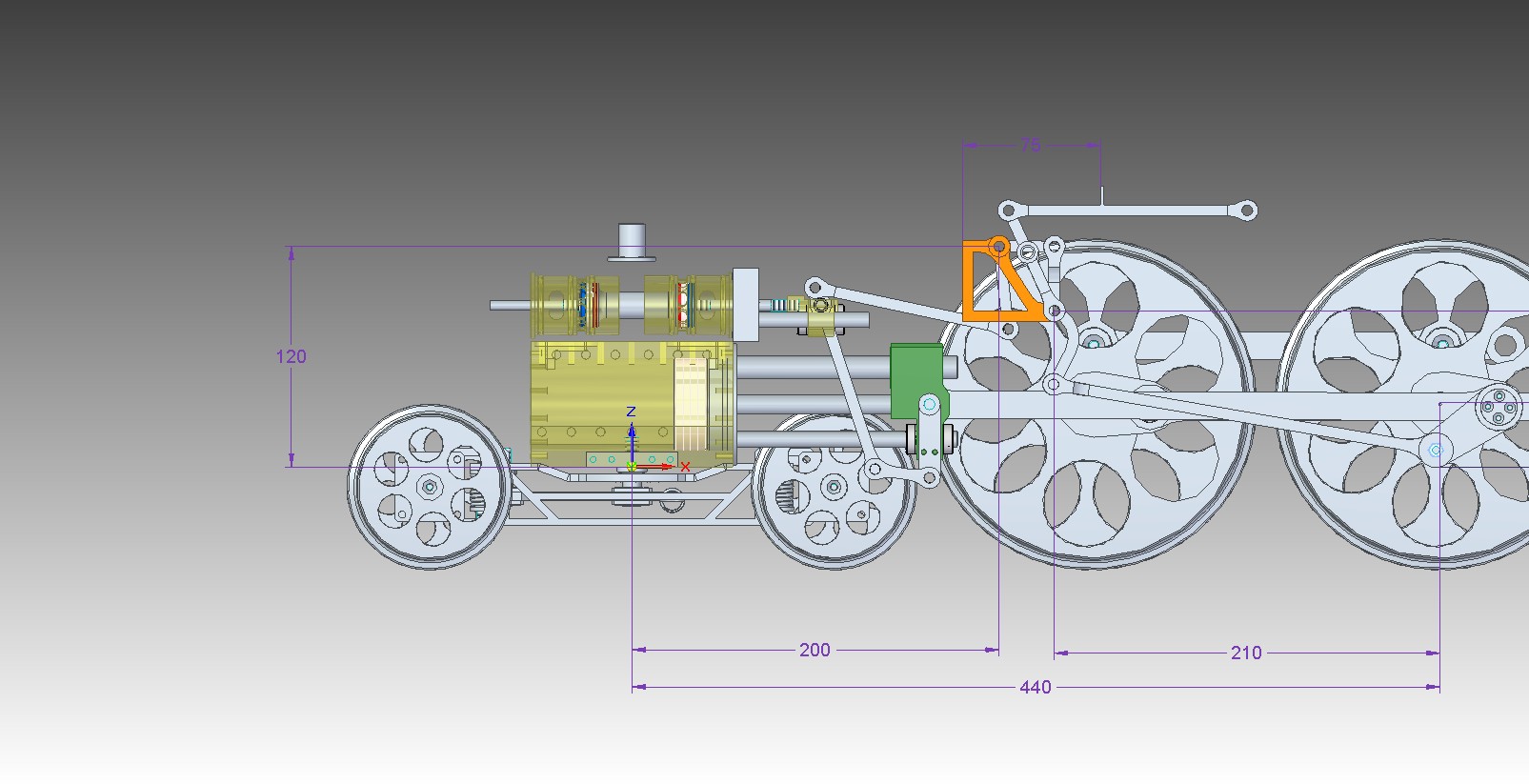This screenshot has height=784, width=1529.
Task: Select the crank pin with four holes
Action: [x=1498, y=408]
